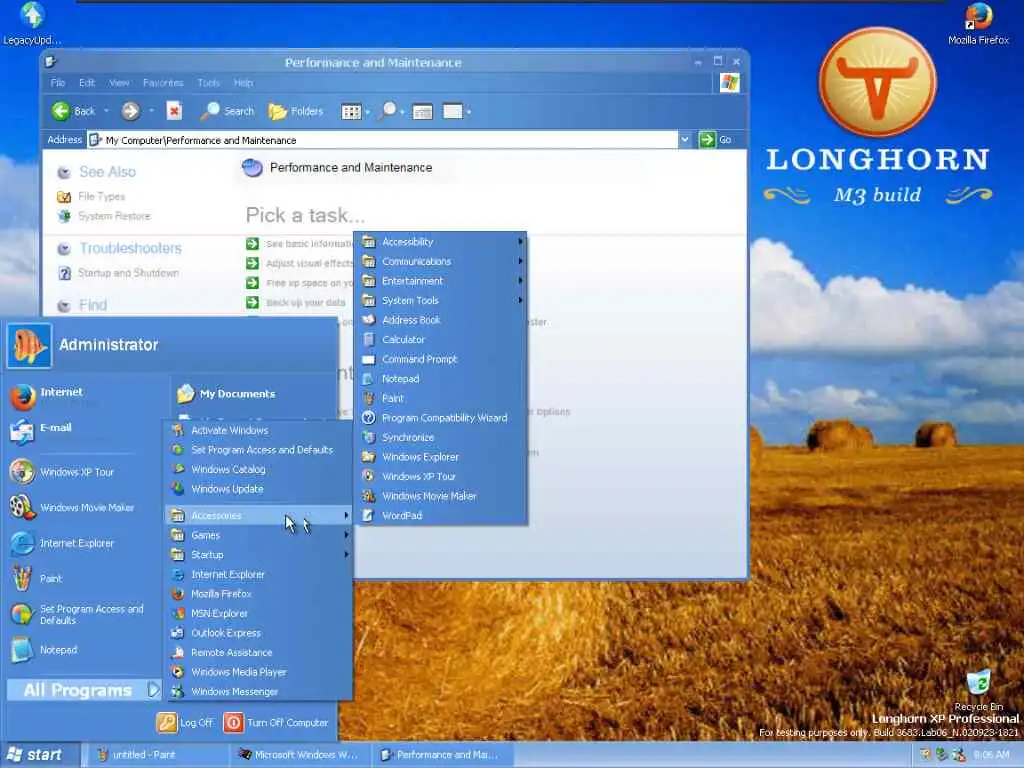Open Windows Explorer from Accessories
The image size is (1024, 768).
(441, 457)
